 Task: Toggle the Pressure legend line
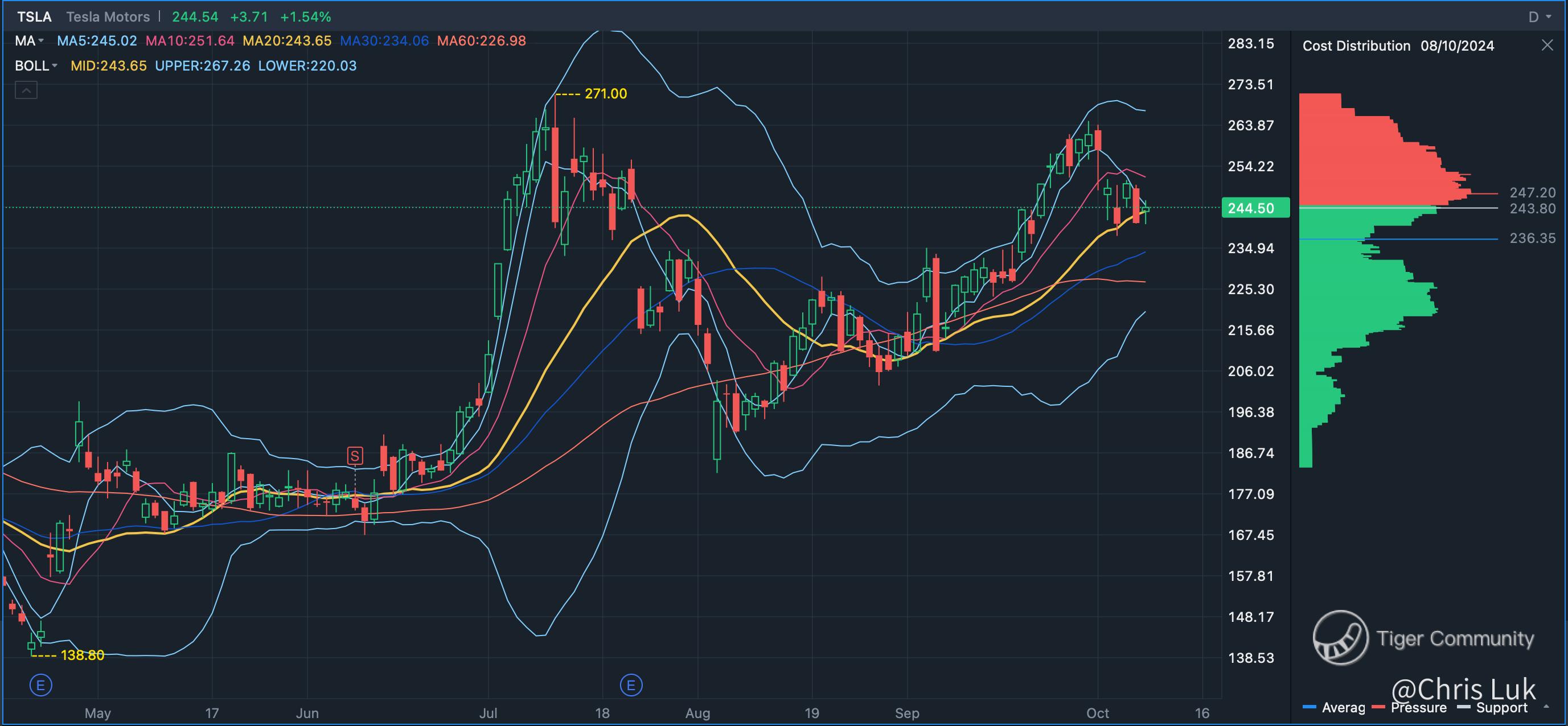click(1410, 708)
